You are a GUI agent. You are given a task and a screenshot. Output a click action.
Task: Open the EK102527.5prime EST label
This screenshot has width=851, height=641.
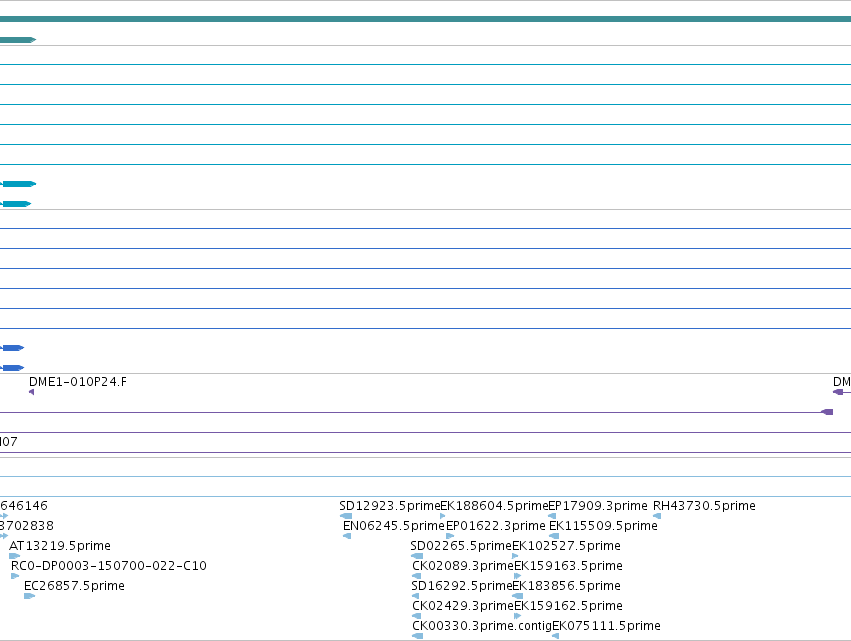[x=566, y=546]
